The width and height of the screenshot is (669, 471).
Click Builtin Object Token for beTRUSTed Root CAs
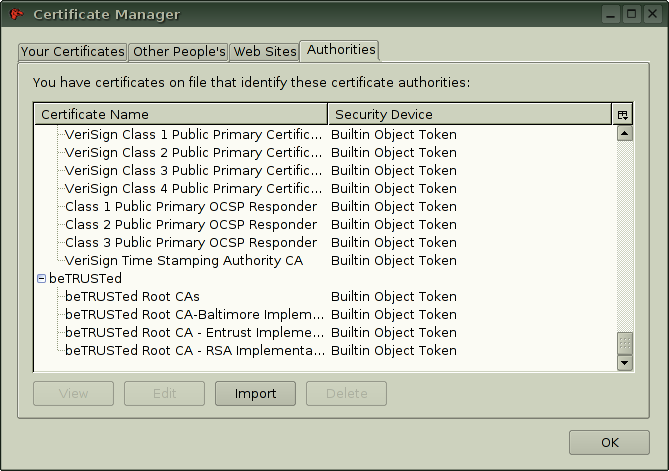(x=394, y=297)
